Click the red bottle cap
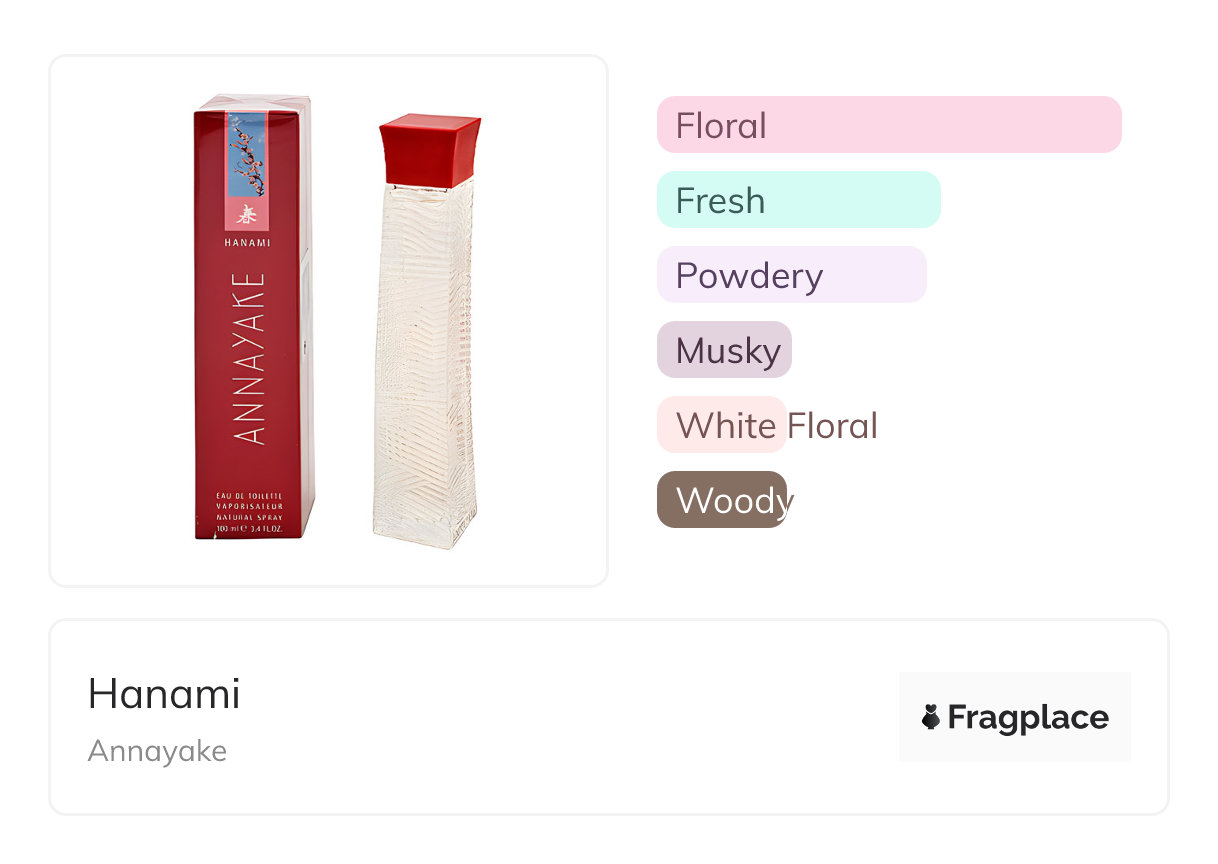1218x864 pixels. [x=429, y=150]
